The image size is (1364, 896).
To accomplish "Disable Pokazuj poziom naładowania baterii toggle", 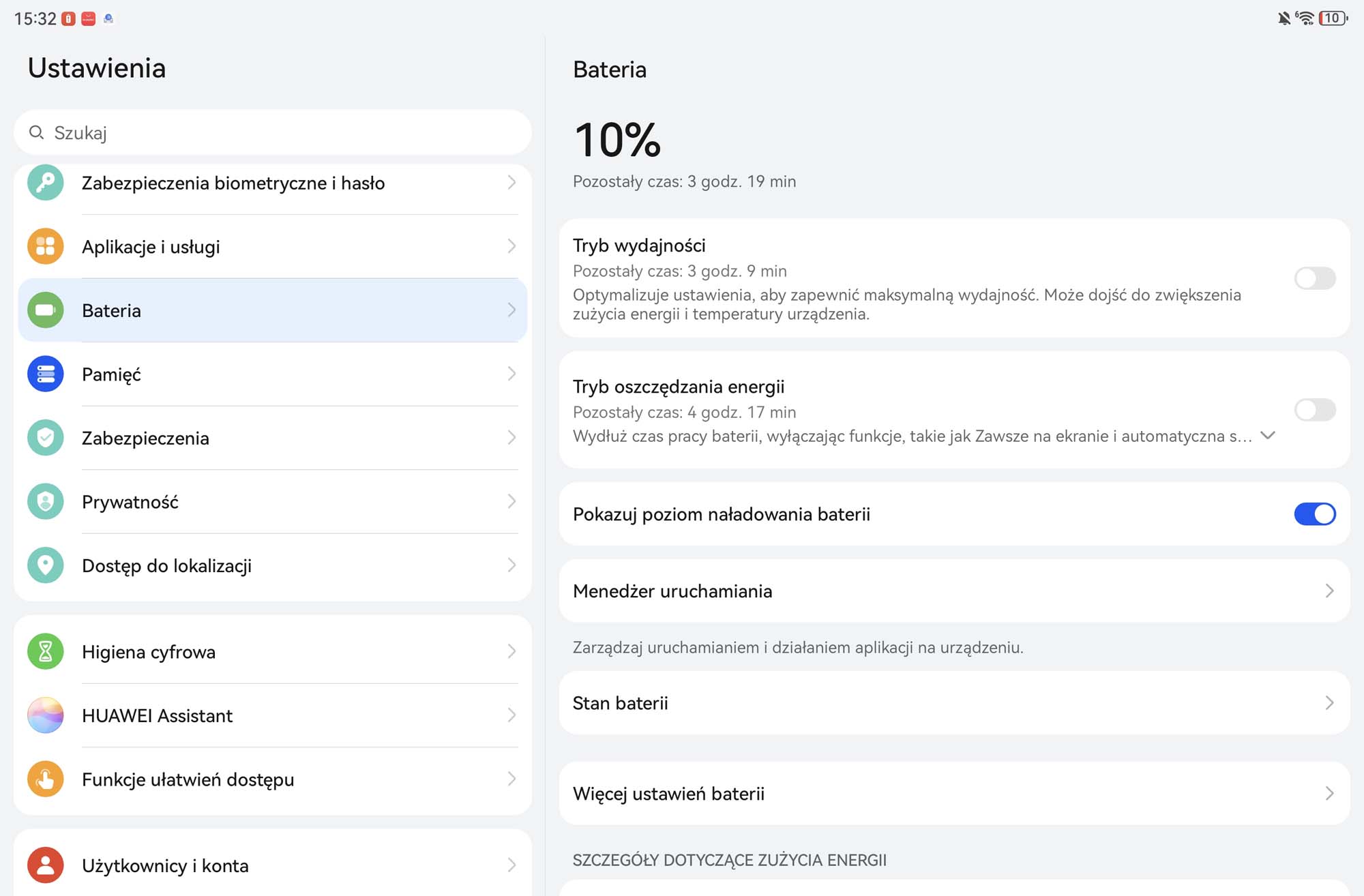I will 1314,514.
